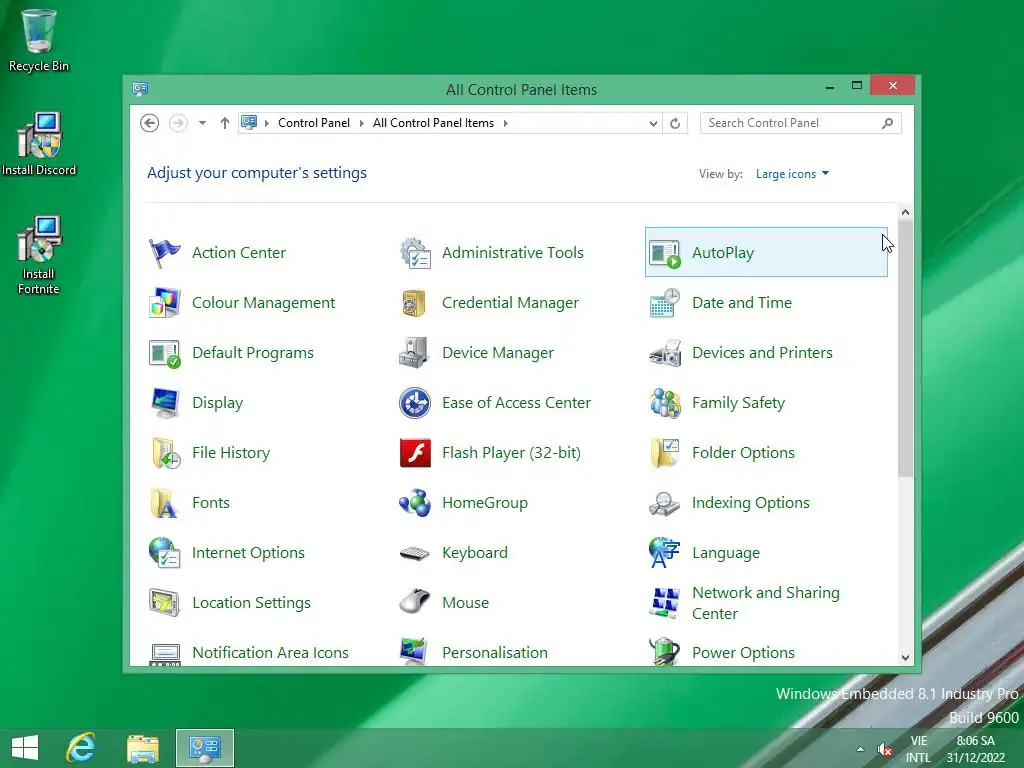Open the Action Center flag icon
Screen dimensions: 1024x768
pos(165,253)
